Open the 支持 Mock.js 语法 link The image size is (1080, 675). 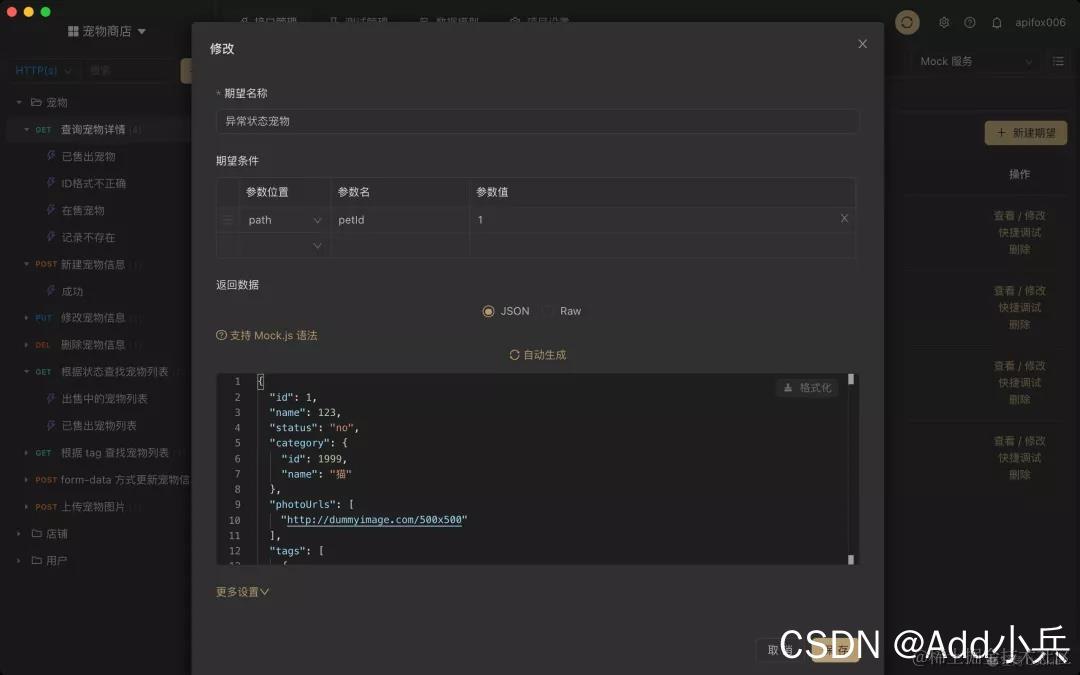tap(267, 336)
